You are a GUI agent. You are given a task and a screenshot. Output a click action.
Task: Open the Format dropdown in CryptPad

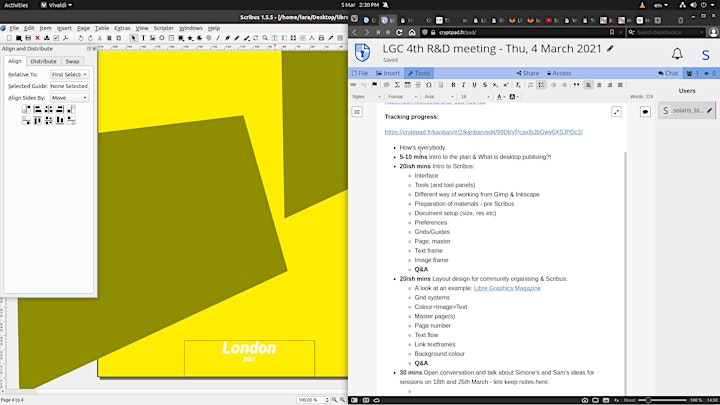(403, 97)
